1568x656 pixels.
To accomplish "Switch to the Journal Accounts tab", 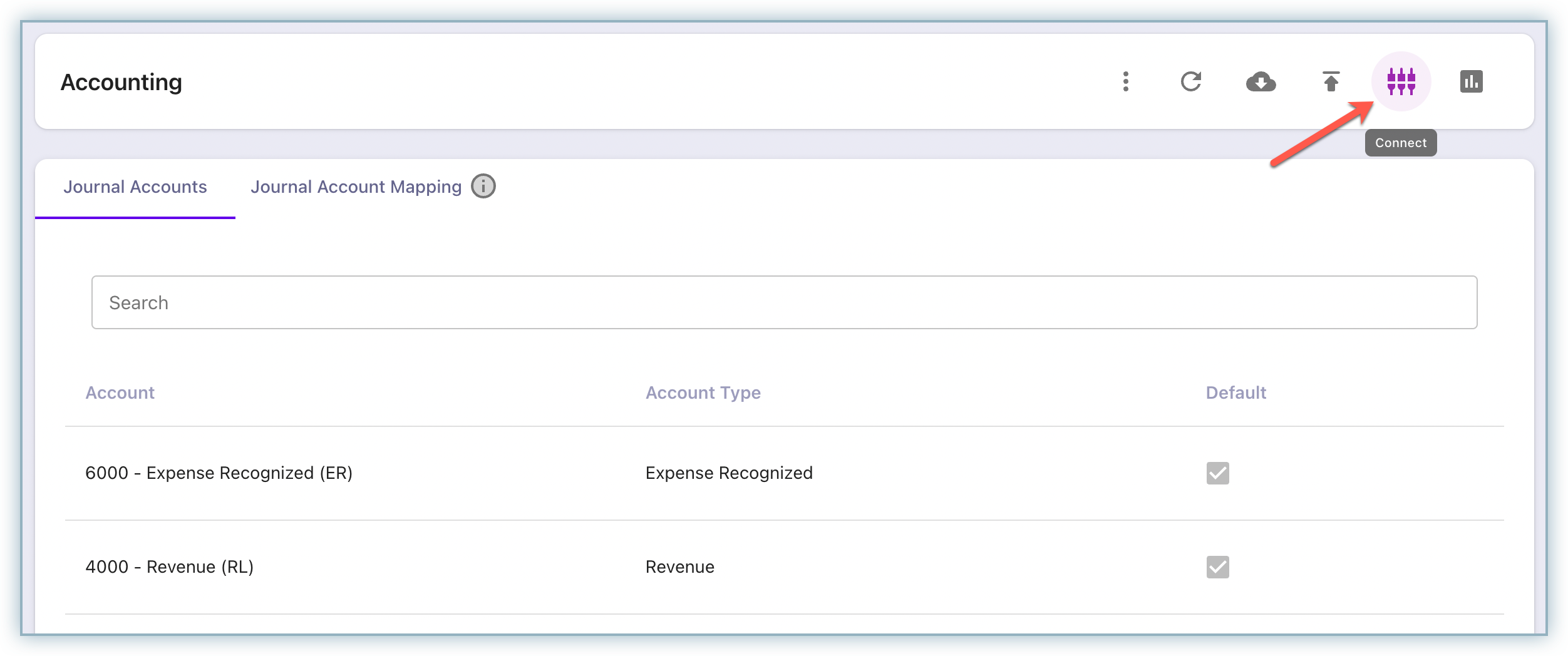I will (135, 187).
